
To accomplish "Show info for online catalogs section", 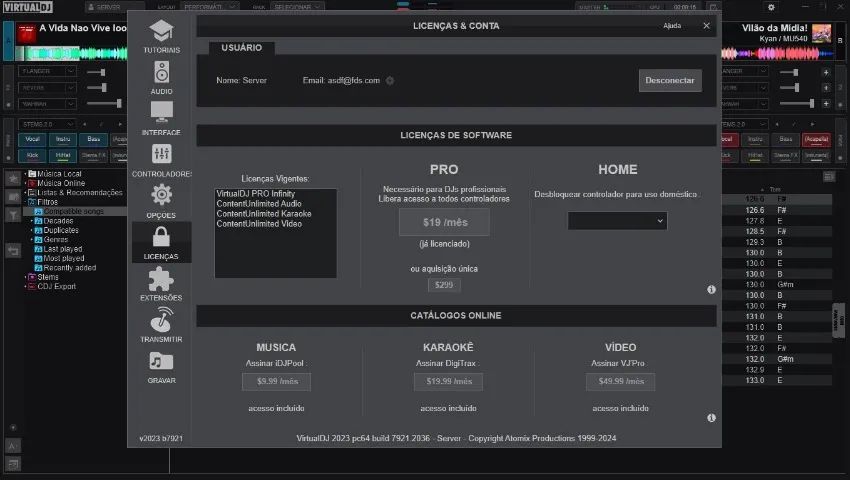I will 711,418.
